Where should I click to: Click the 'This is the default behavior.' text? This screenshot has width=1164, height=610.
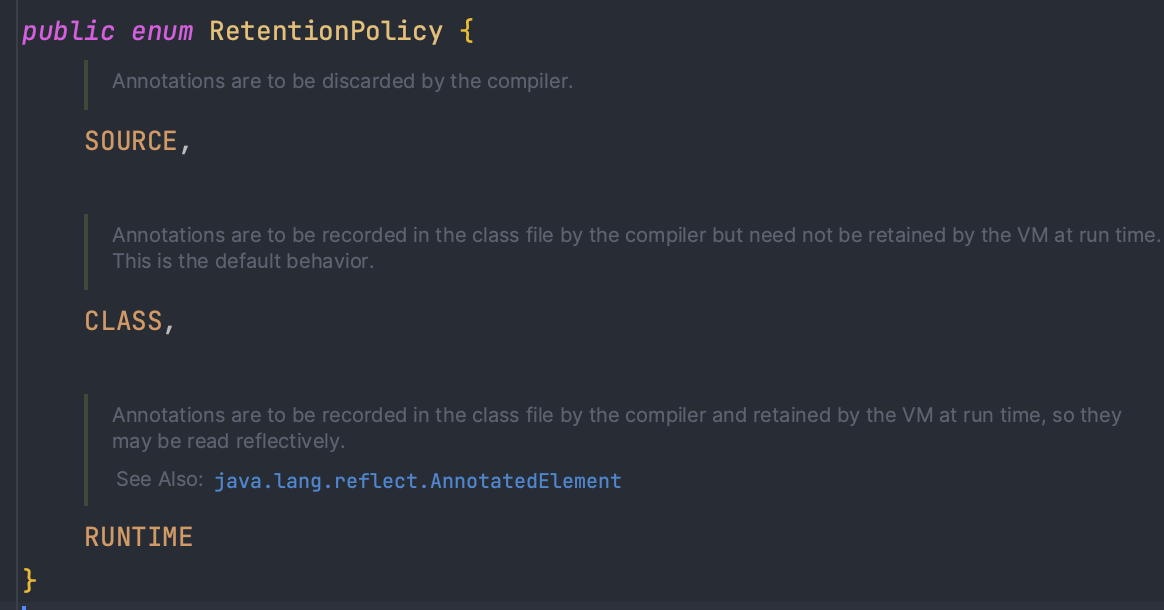(243, 261)
